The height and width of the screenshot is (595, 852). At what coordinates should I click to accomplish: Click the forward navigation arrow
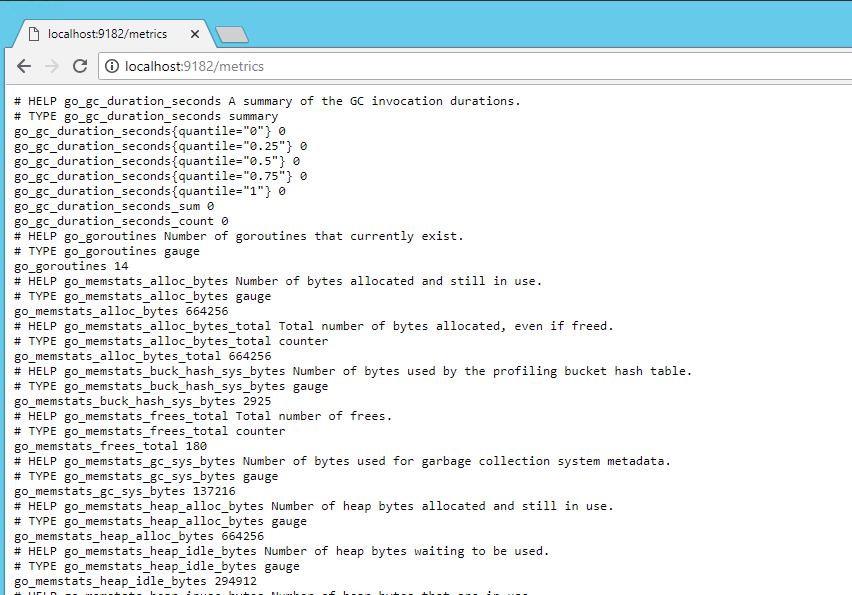pos(52,66)
